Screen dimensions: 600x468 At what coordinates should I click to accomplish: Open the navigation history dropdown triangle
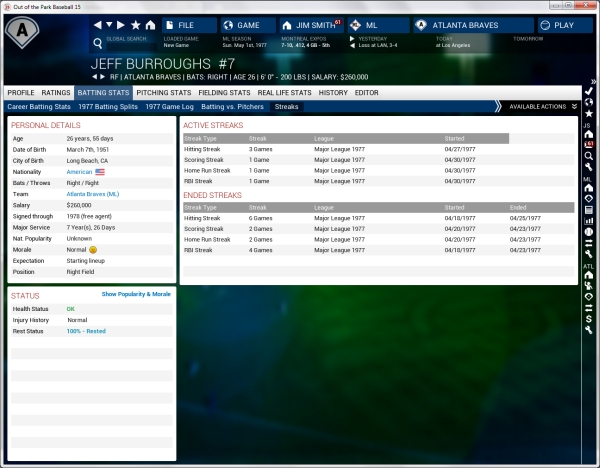(109, 25)
